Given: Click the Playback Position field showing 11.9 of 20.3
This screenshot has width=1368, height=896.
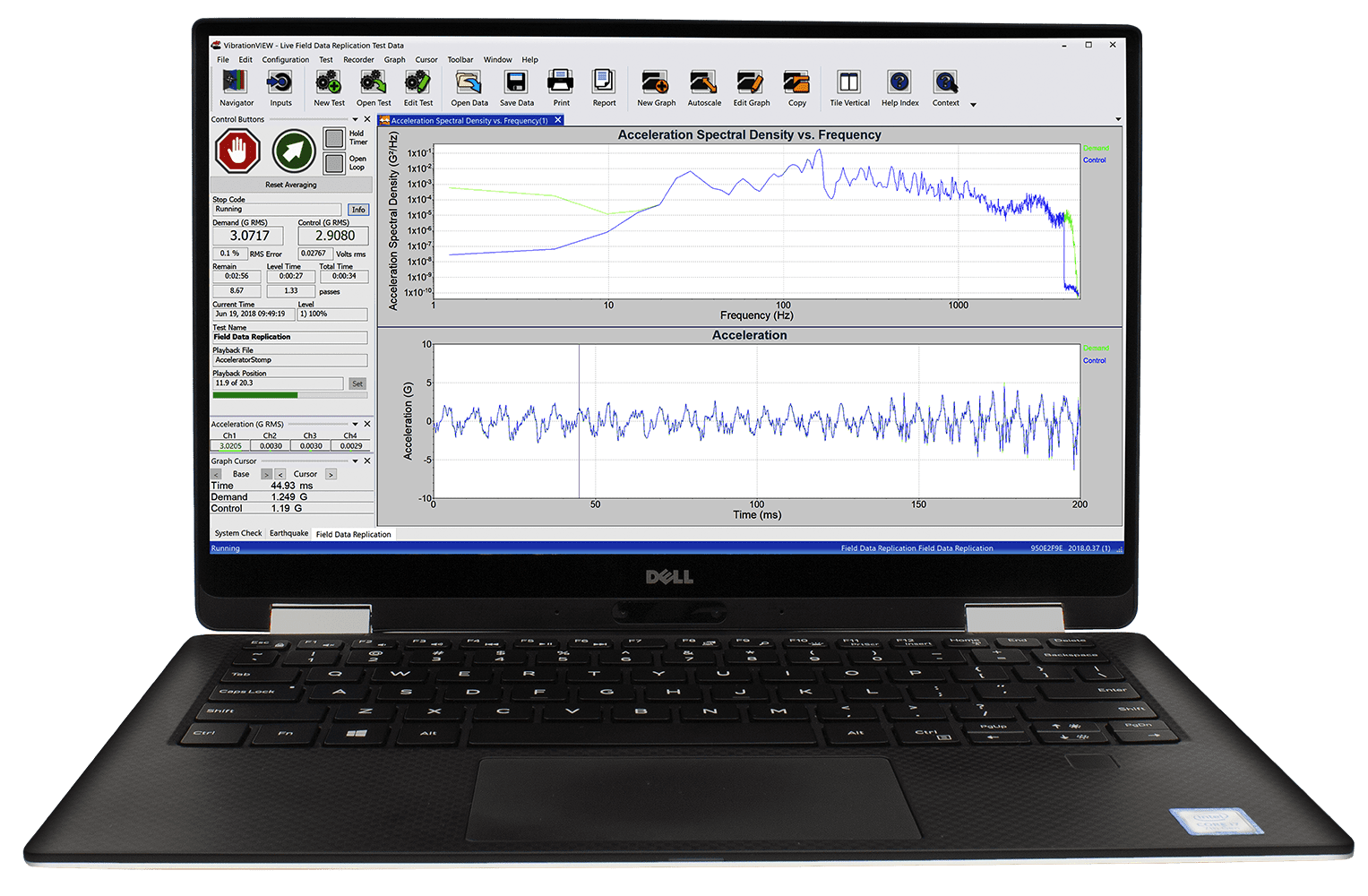Looking at the screenshot, I should tap(278, 383).
